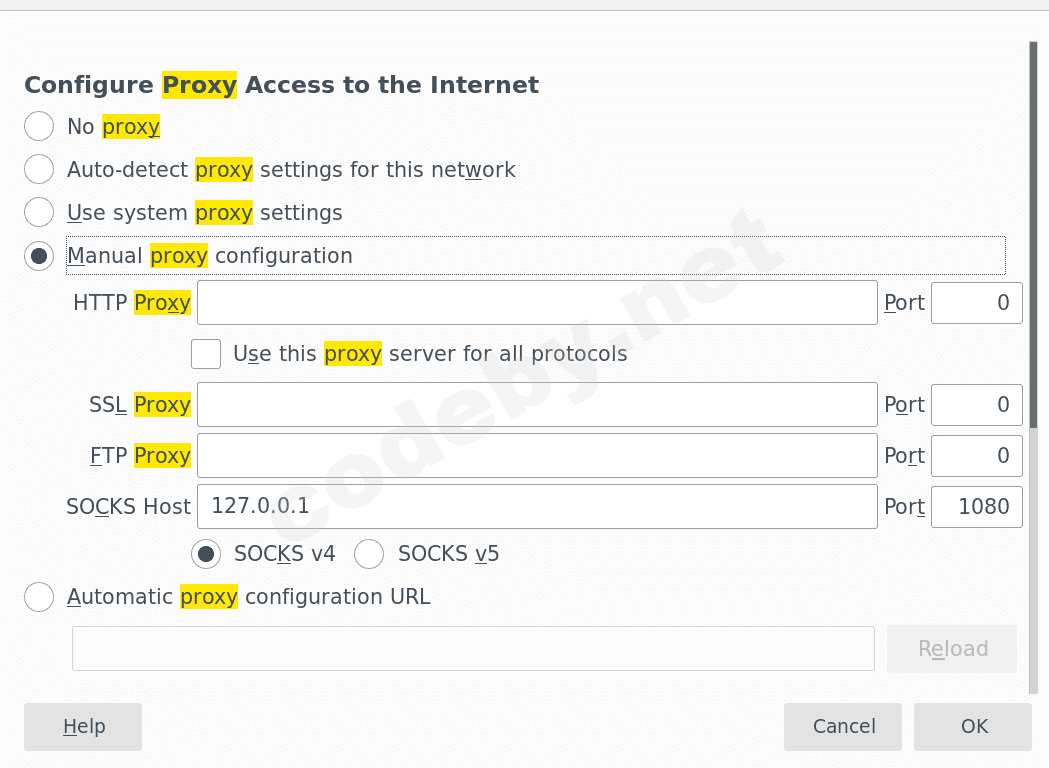This screenshot has height=768, width=1049.
Task: Confirm the proxy settings with OK
Action: point(973,727)
